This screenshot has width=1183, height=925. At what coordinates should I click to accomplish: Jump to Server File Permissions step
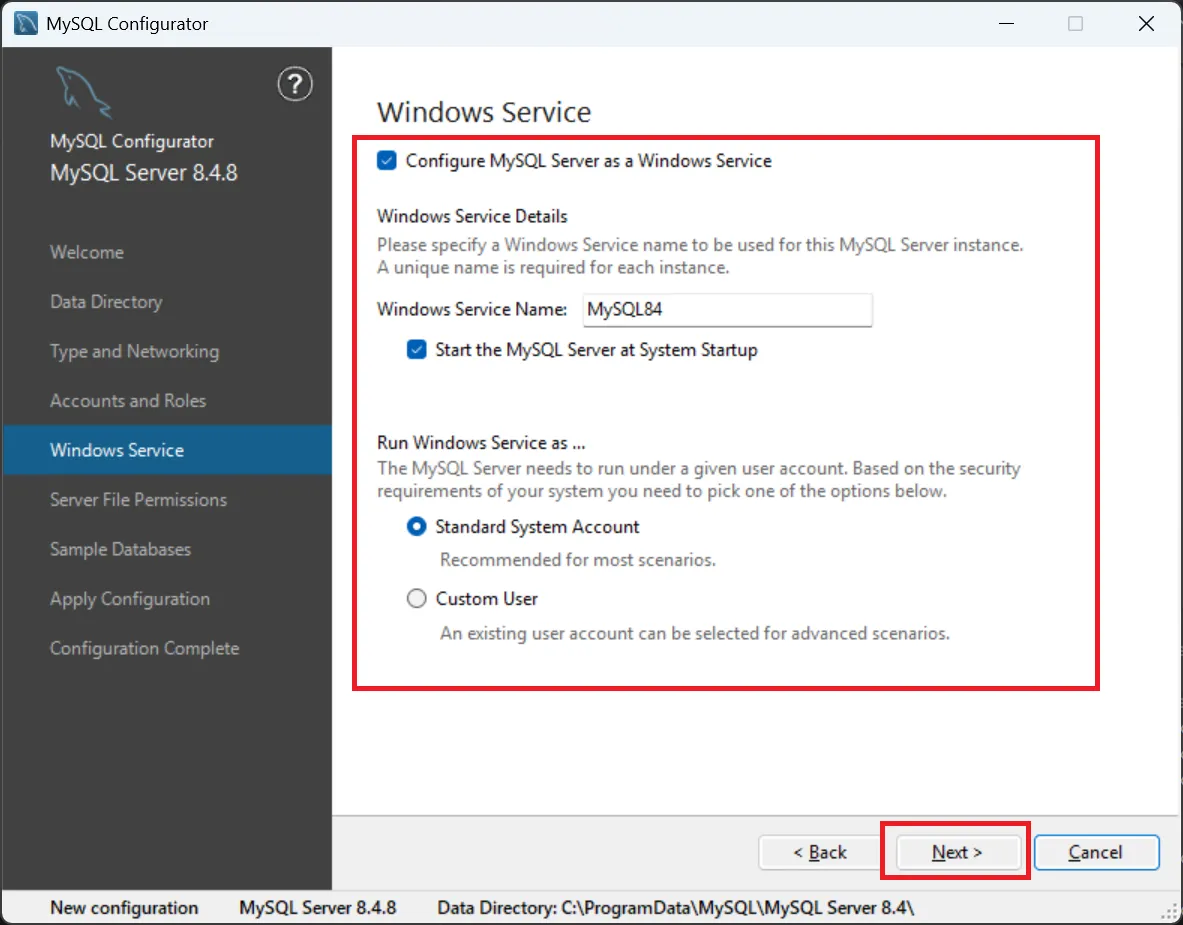(138, 500)
